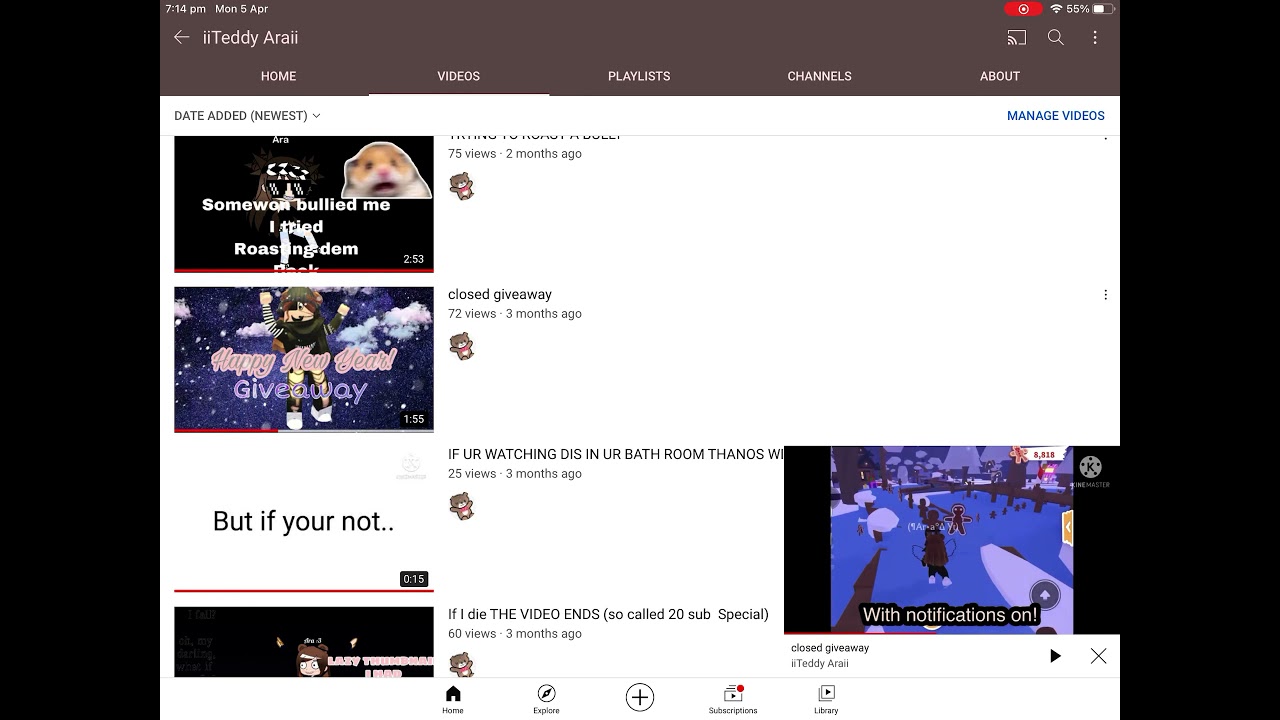Switch to the HOME tab
The height and width of the screenshot is (720, 1280).
[279, 76]
